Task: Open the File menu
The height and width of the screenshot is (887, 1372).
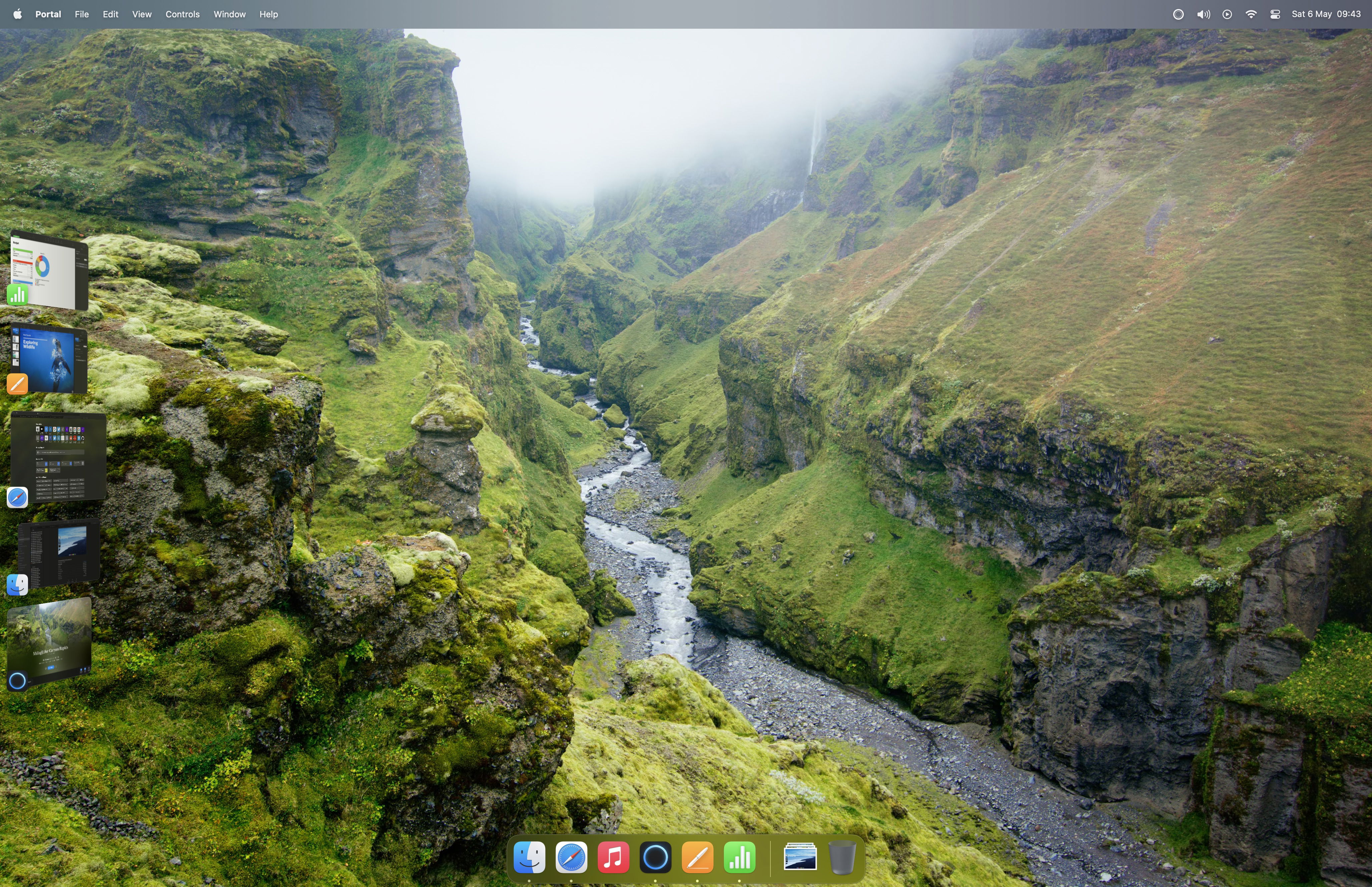Action: 81,14
